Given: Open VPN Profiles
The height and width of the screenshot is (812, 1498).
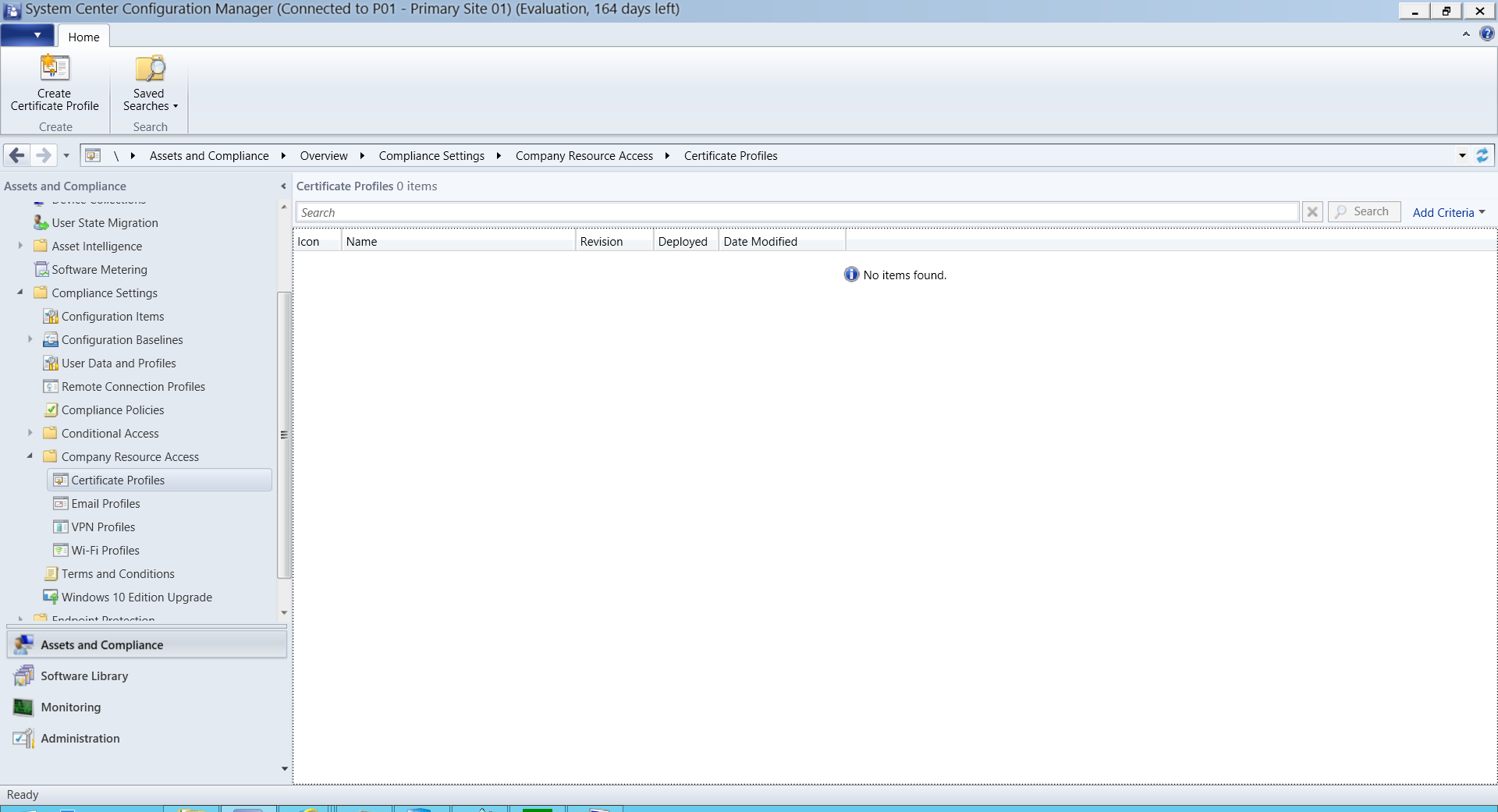Looking at the screenshot, I should click(x=102, y=527).
